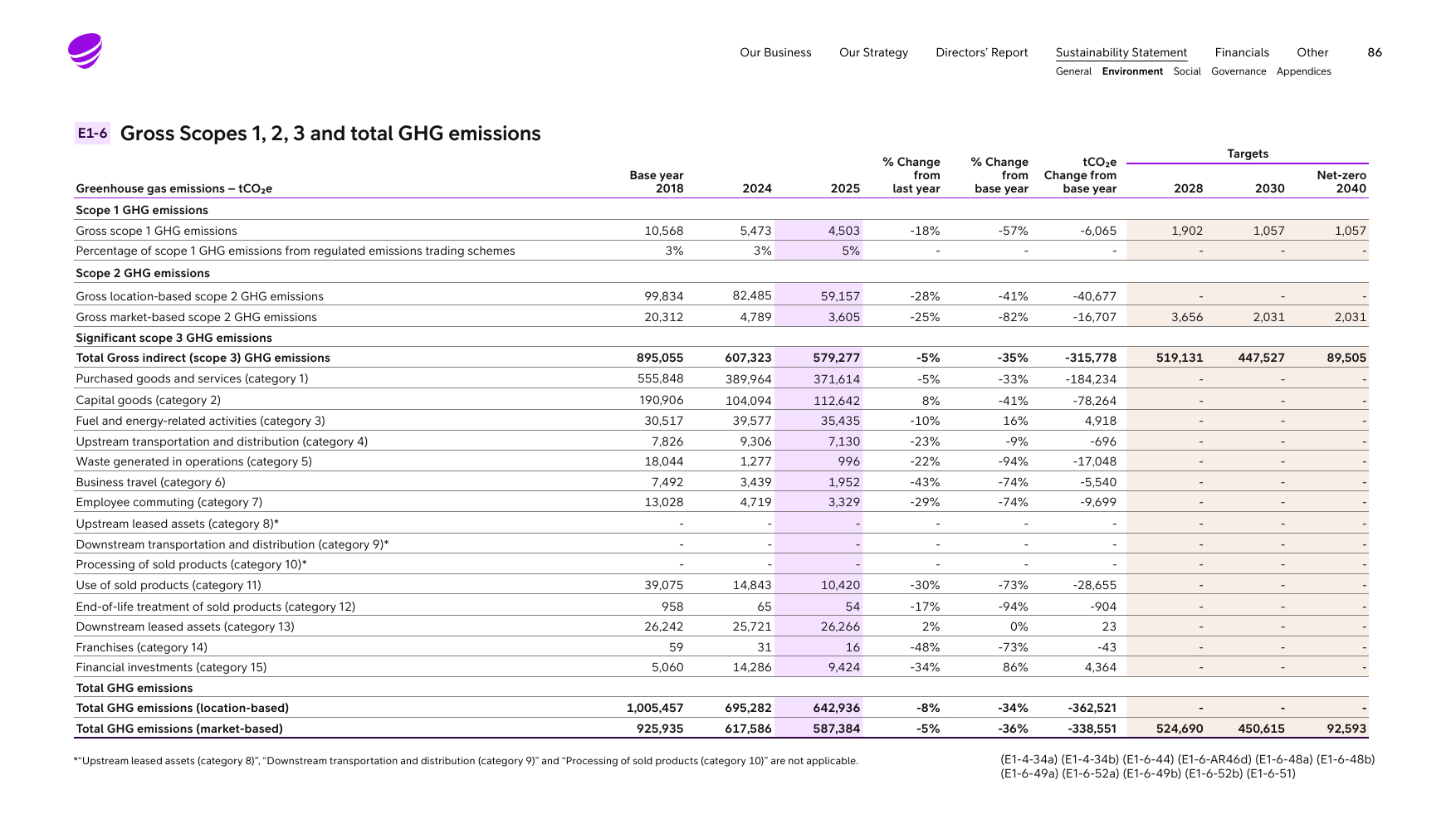Go to Directors' Report section
Viewport: 1456px width, 819px height.
(x=981, y=52)
